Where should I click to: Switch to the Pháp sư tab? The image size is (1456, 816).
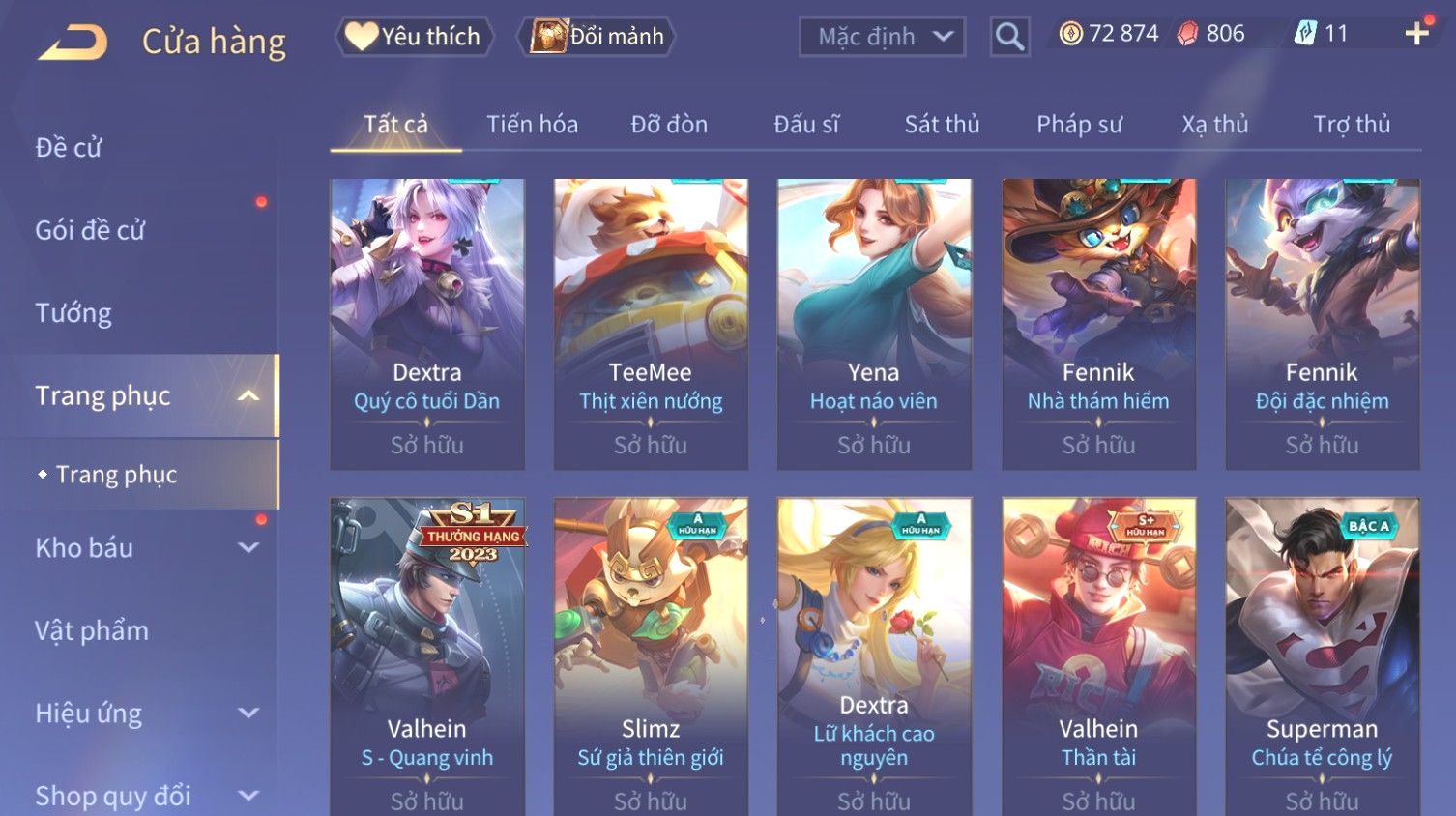(1079, 124)
